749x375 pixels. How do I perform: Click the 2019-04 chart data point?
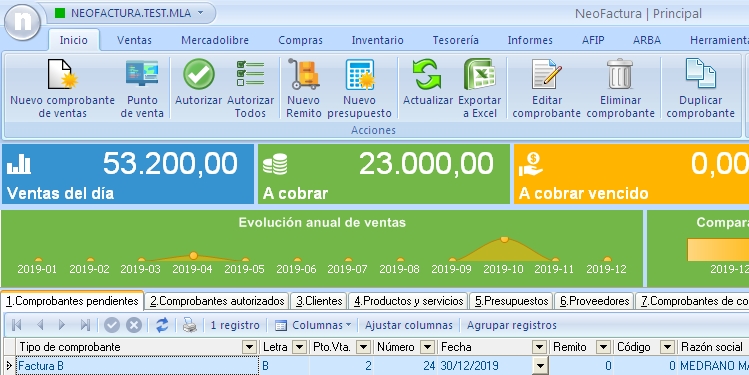point(193,256)
